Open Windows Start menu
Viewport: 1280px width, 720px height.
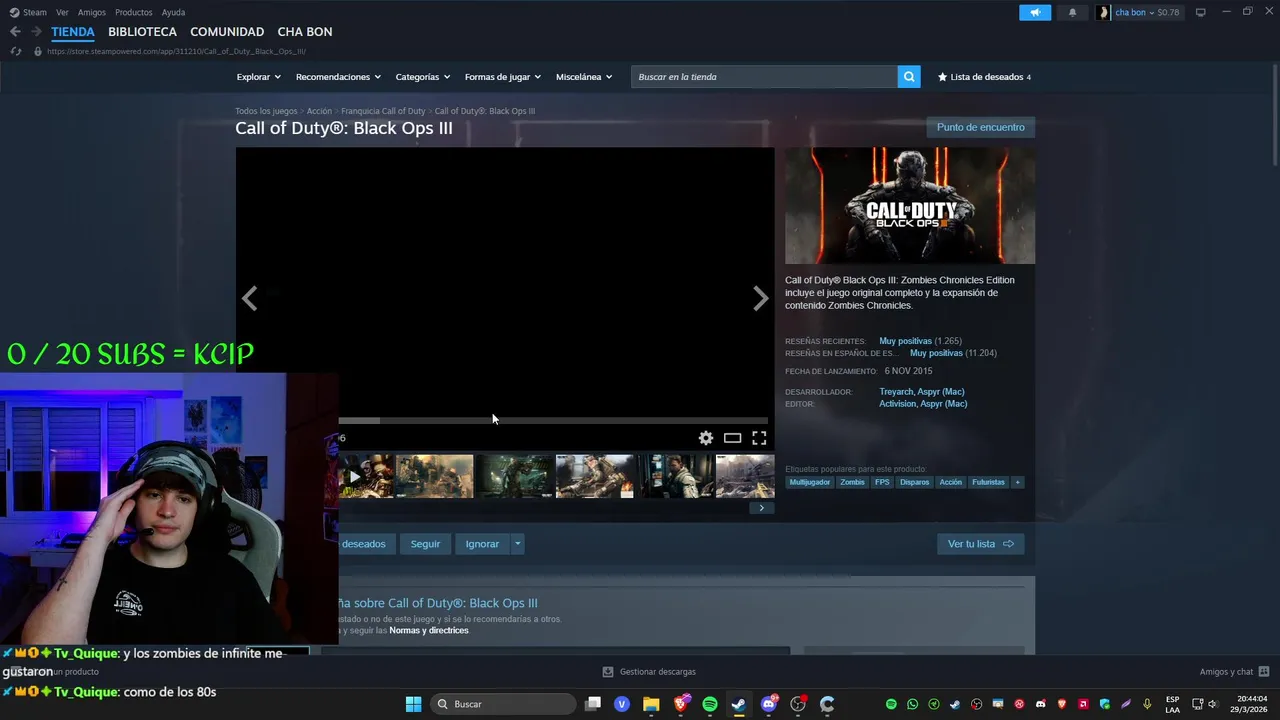click(413, 704)
